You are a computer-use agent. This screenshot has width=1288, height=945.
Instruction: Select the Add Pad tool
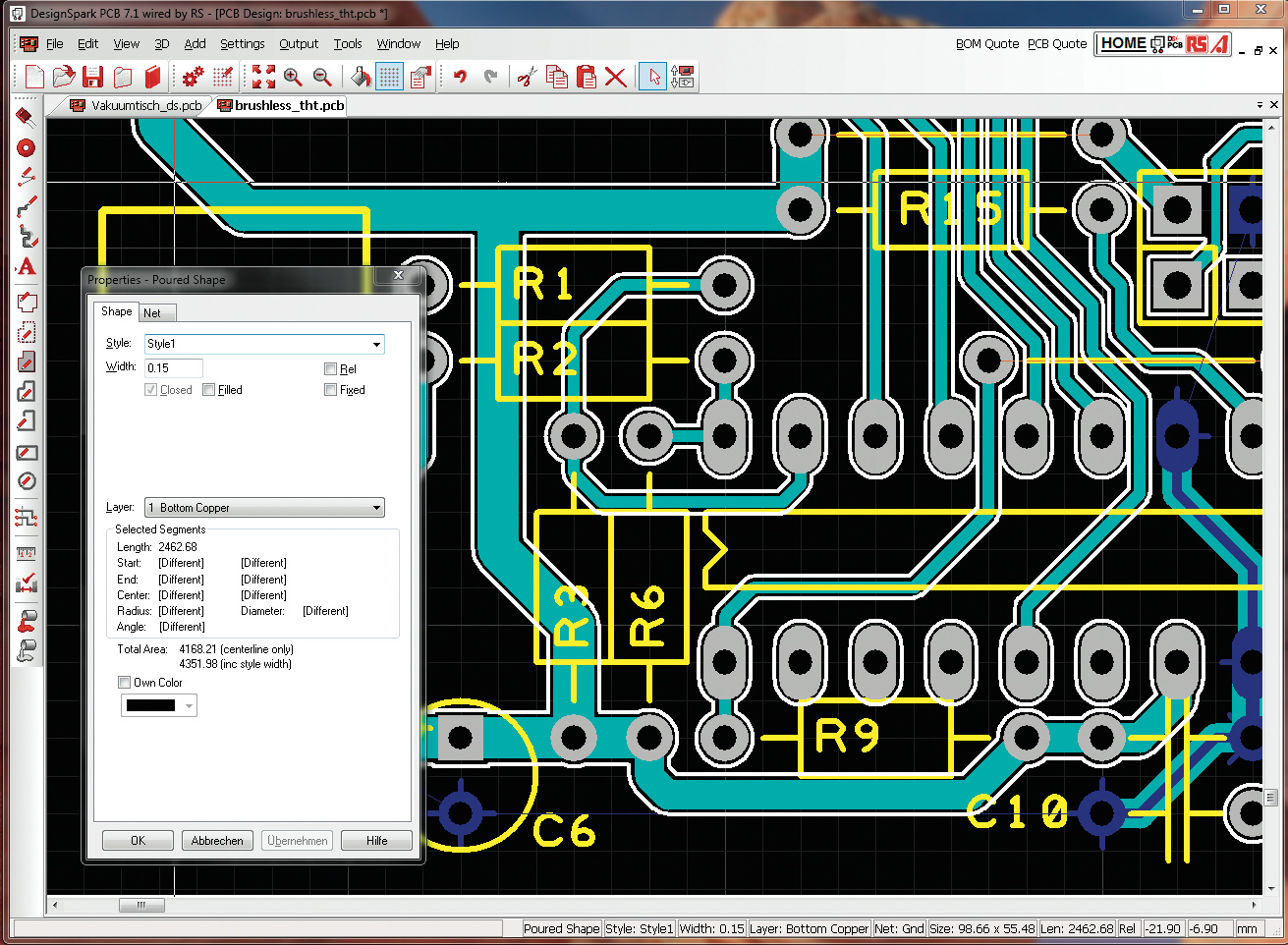pyautogui.click(x=27, y=148)
